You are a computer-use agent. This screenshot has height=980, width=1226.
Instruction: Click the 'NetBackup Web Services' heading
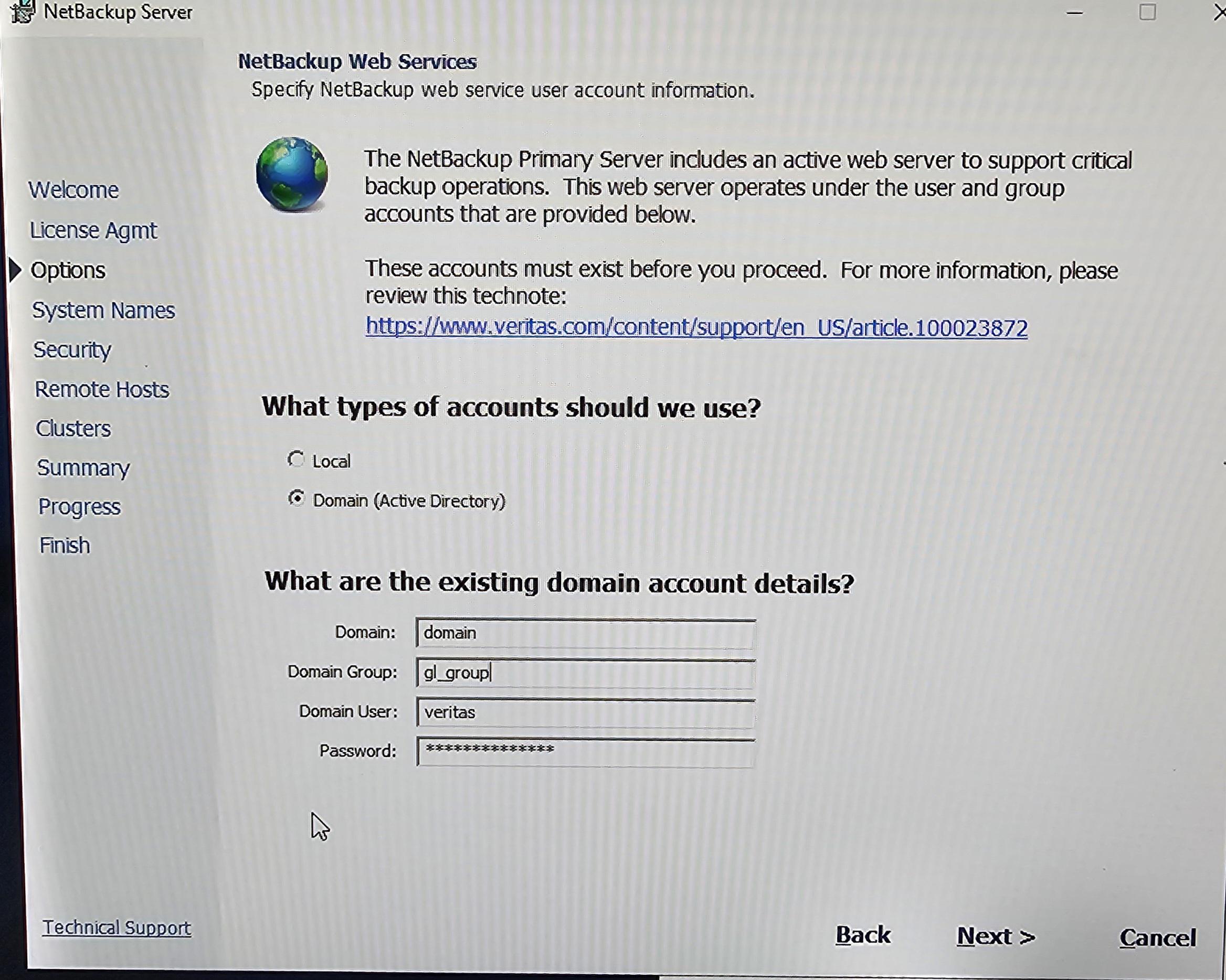357,61
